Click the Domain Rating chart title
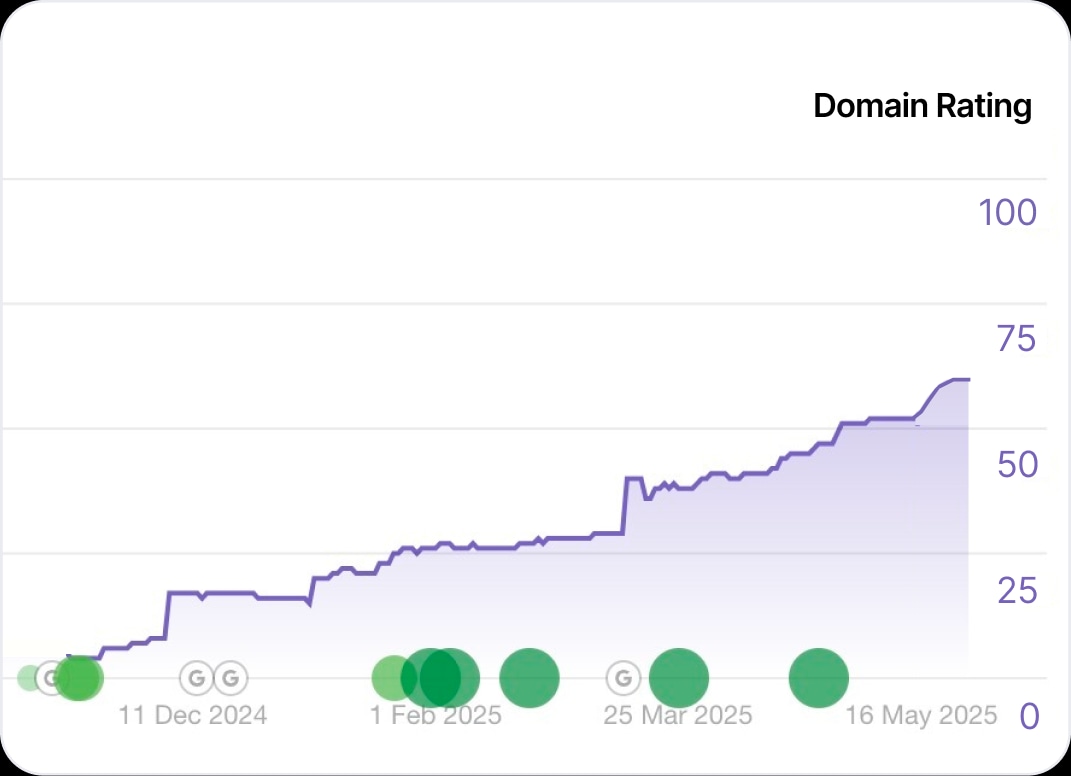 pyautogui.click(x=922, y=105)
